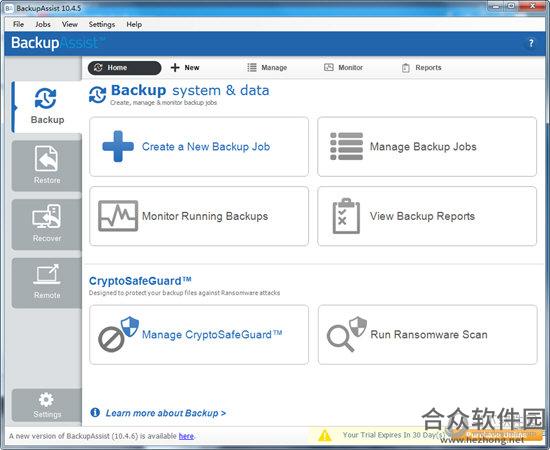
Task: Open the Backup sidebar section
Action: pos(47,107)
